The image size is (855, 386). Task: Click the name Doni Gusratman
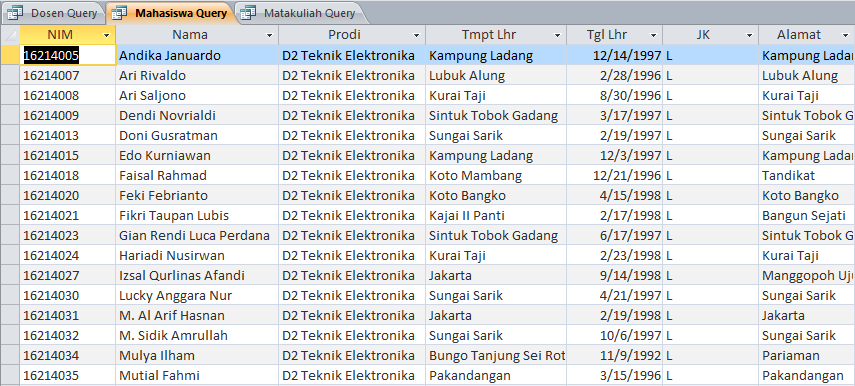click(x=168, y=135)
